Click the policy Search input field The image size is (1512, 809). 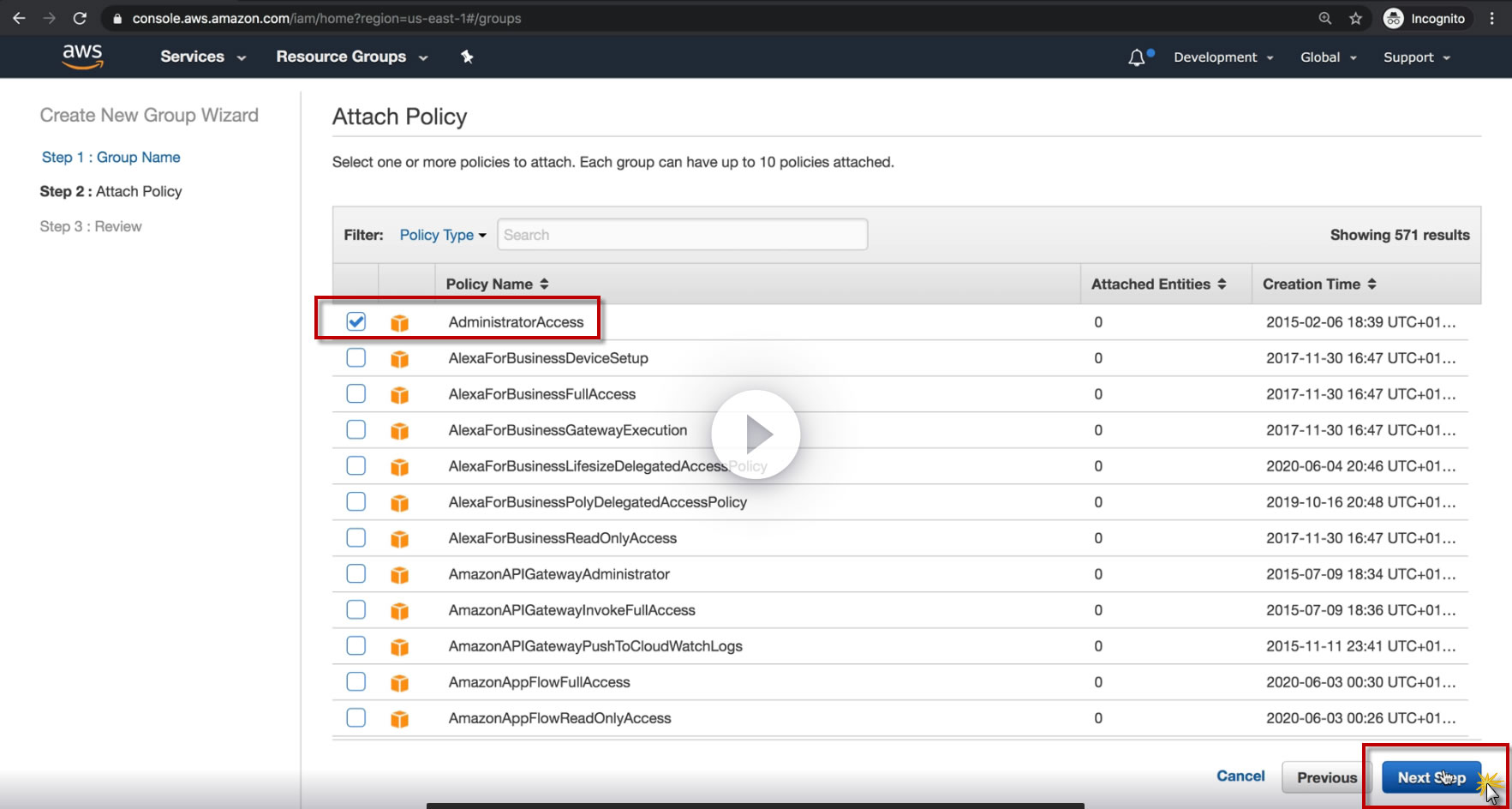(682, 235)
